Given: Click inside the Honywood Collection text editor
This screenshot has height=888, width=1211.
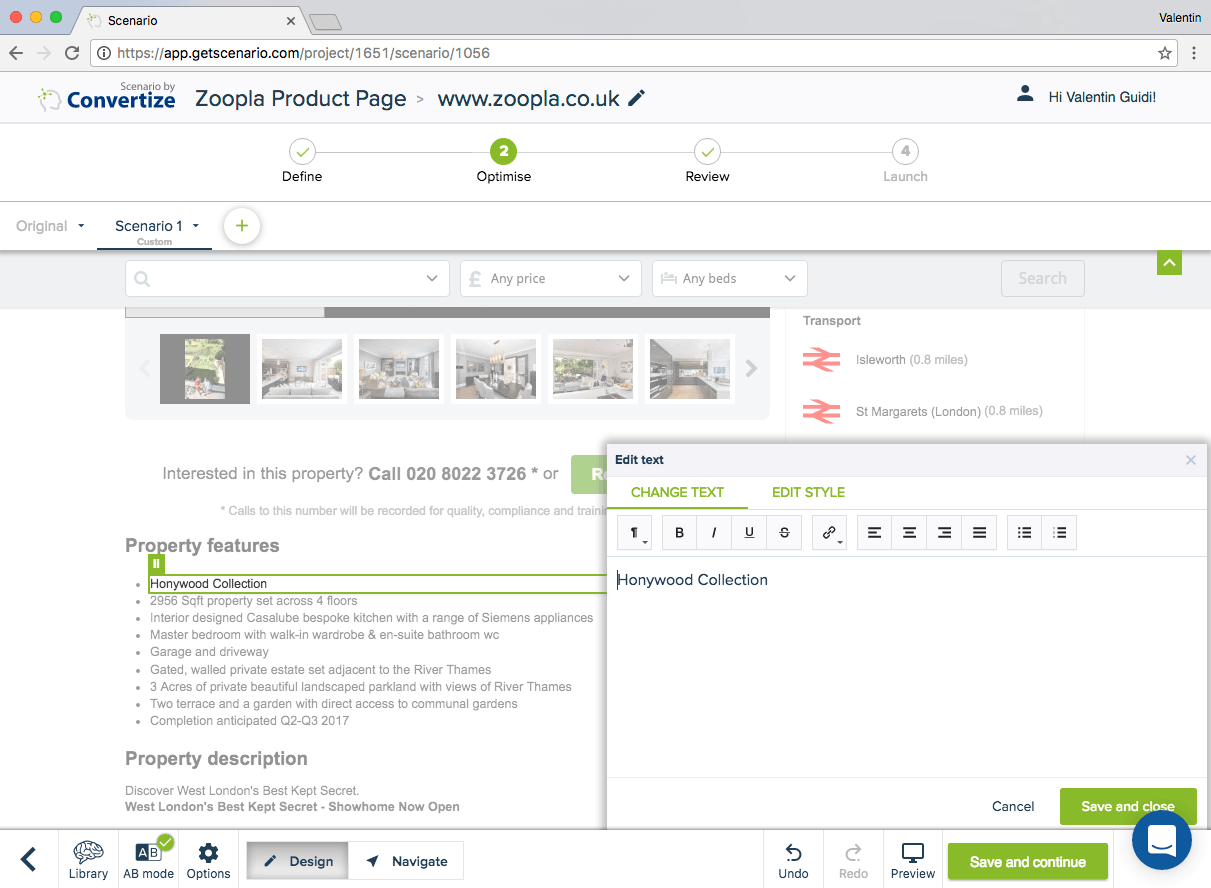Looking at the screenshot, I should (x=907, y=667).
